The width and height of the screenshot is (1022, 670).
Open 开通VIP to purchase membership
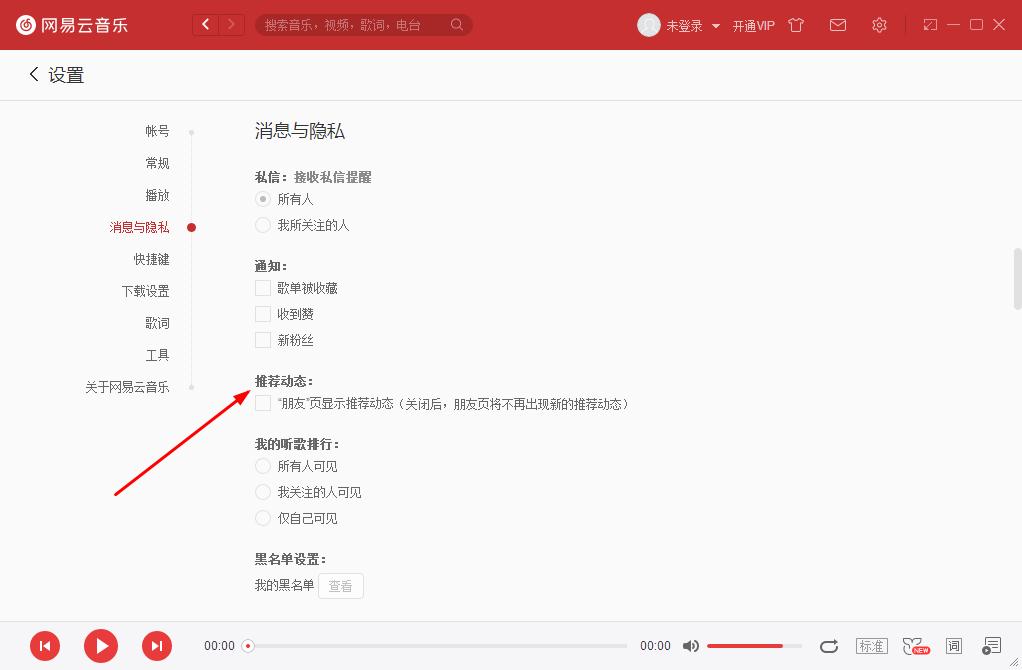753,25
